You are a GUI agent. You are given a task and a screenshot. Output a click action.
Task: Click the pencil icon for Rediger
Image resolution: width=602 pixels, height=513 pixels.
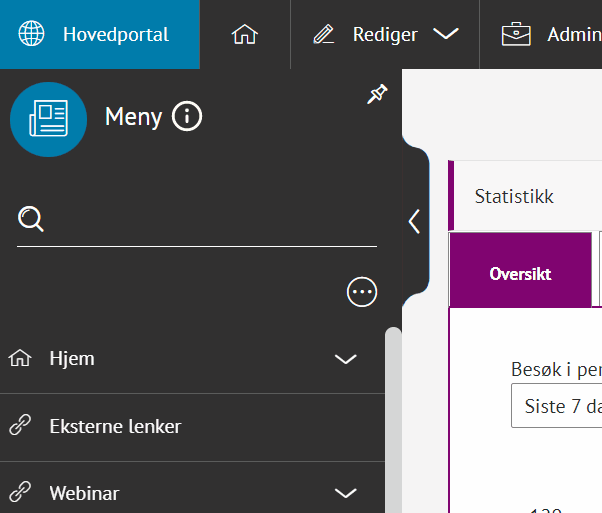[324, 34]
